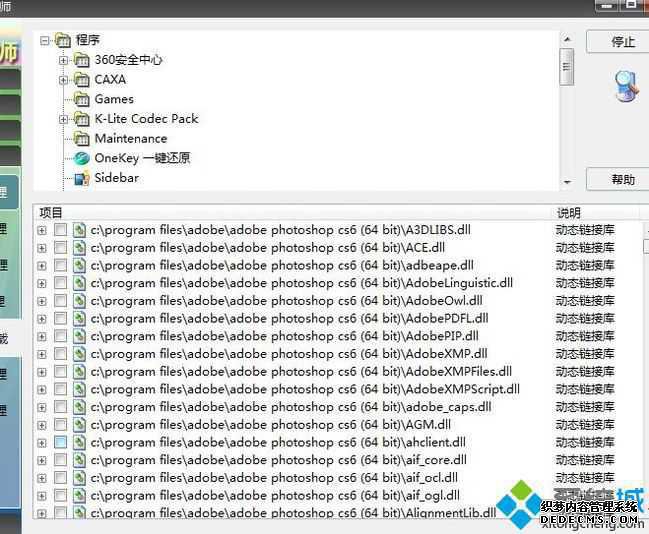Click the file icon of ahclient.dll
The image size is (649, 534).
(x=79, y=442)
